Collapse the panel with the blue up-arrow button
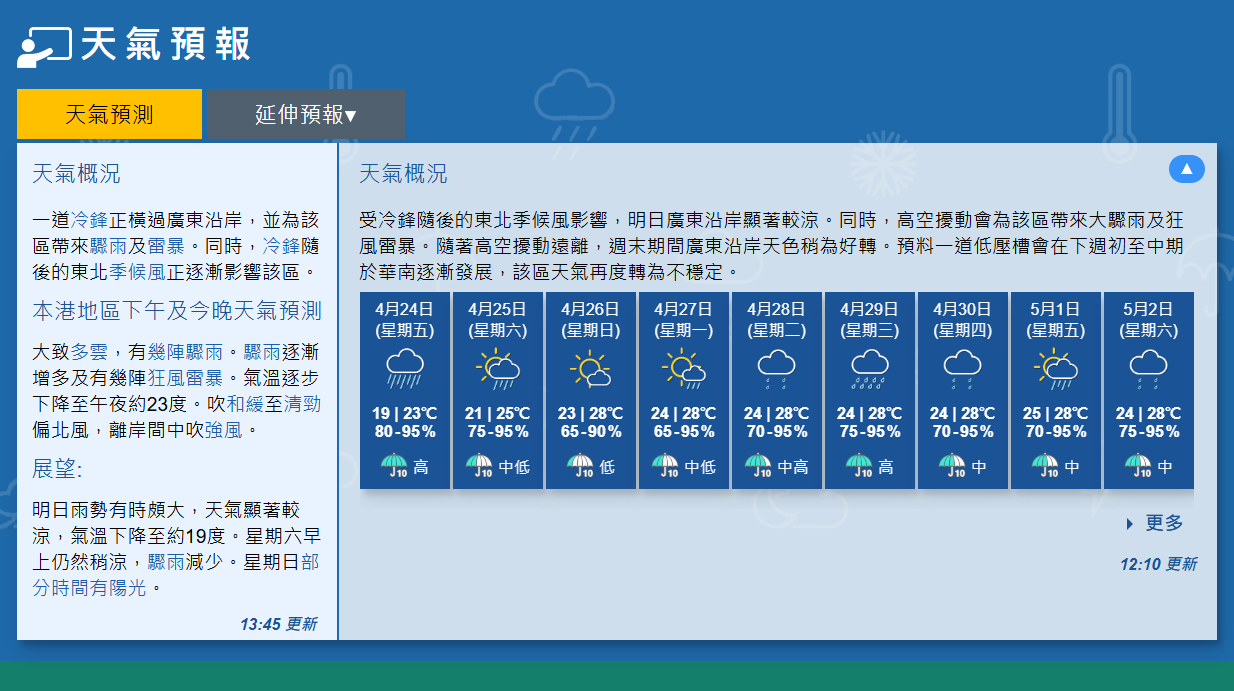This screenshot has height=691, width=1234. click(1186, 169)
